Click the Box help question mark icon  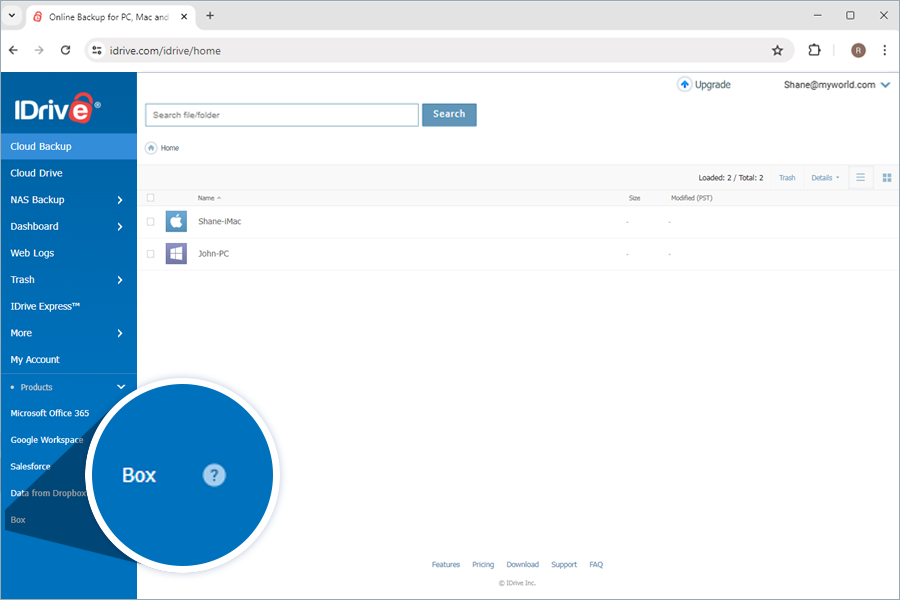214,475
